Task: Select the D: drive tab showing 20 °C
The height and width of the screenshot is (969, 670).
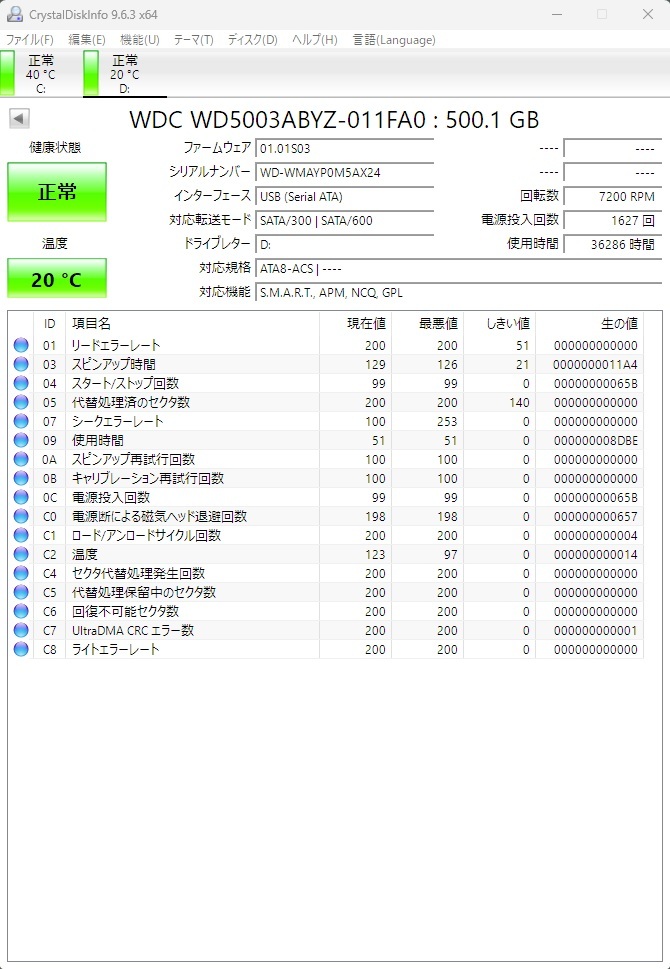Action: pos(125,74)
